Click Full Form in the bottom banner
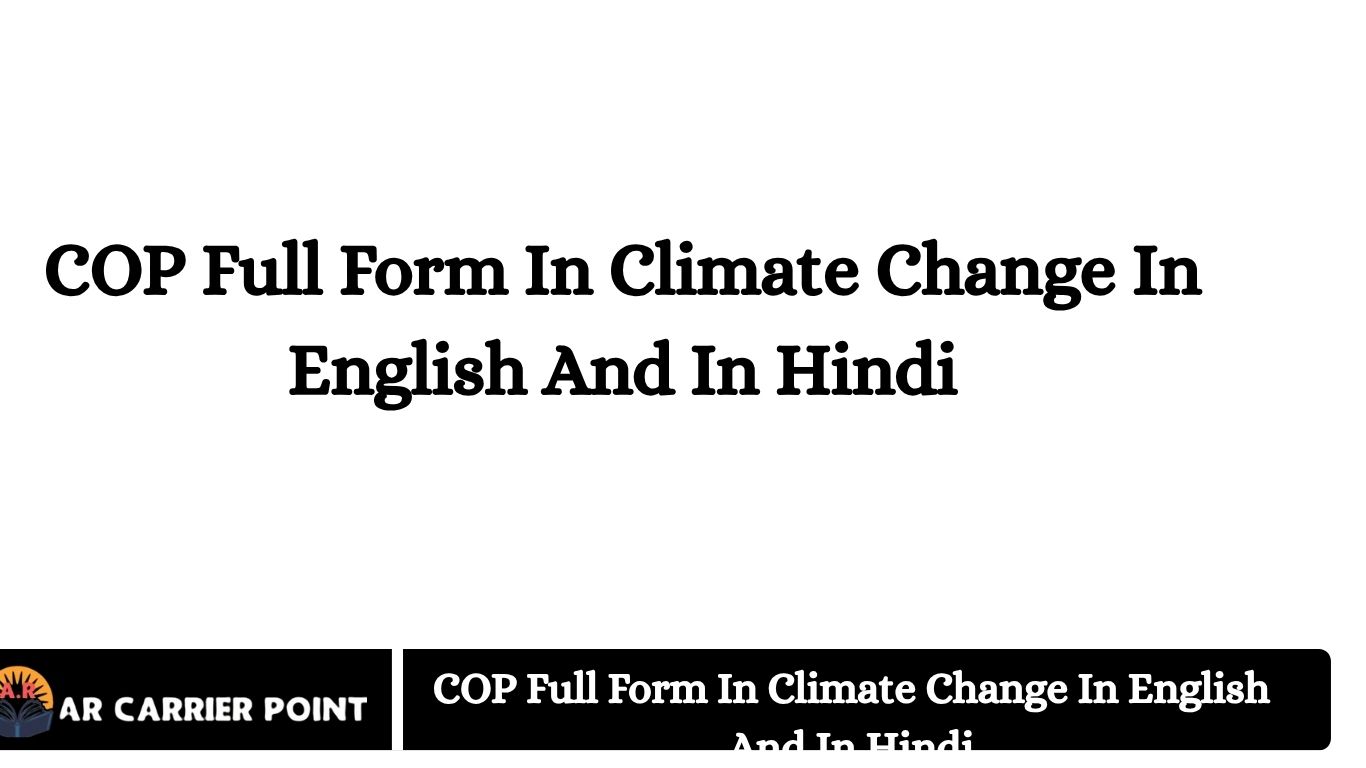 (615, 689)
